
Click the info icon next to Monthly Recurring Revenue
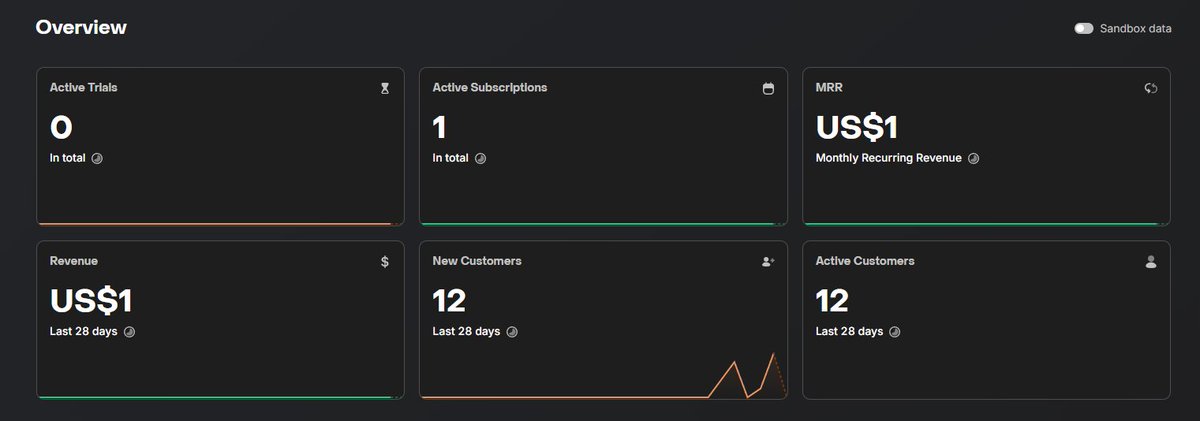pyautogui.click(x=973, y=158)
